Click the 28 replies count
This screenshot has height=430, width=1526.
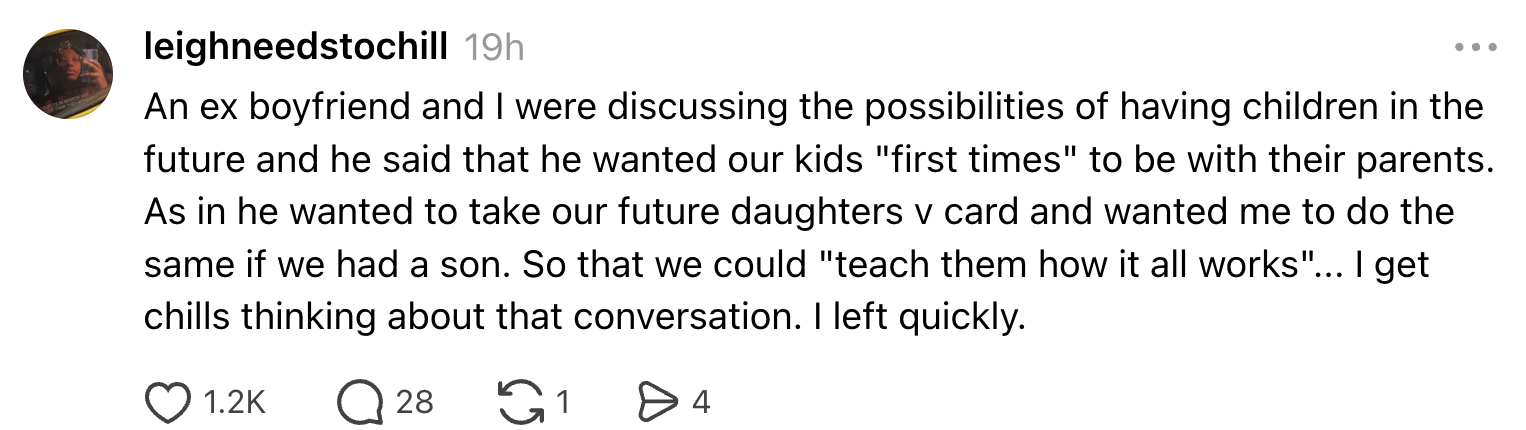[414, 402]
